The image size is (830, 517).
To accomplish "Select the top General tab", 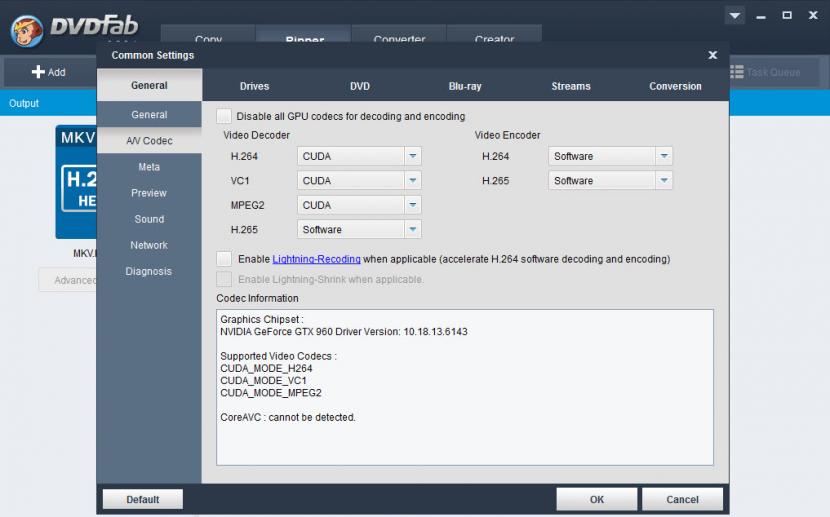I will (149, 85).
